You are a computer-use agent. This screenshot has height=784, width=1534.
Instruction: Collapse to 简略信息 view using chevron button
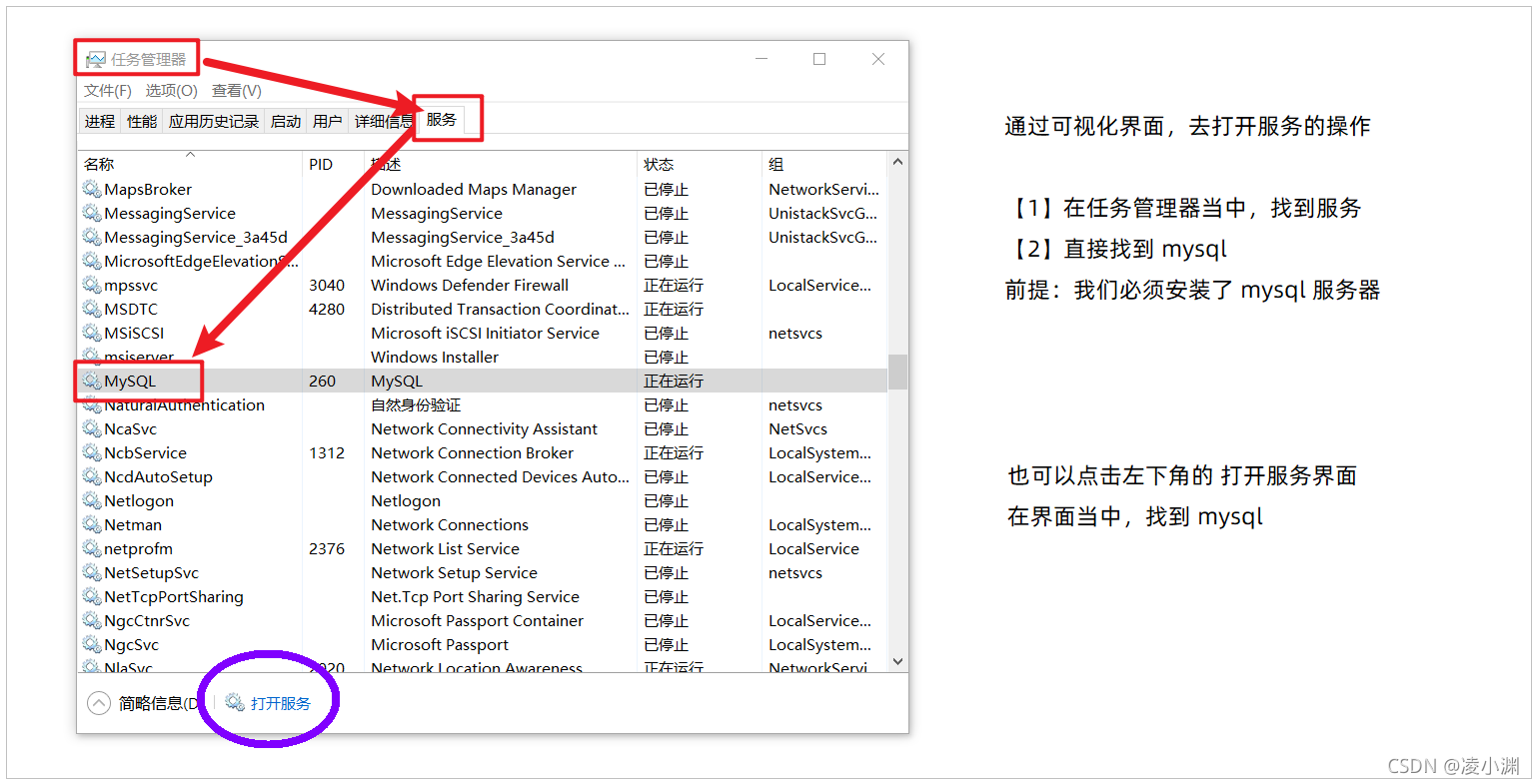click(x=99, y=703)
